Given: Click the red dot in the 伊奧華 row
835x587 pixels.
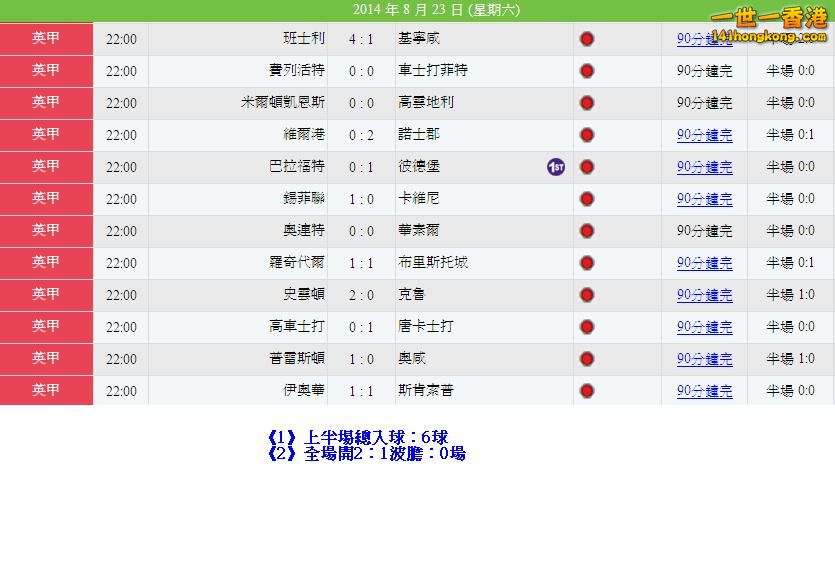Looking at the screenshot, I should [587, 390].
